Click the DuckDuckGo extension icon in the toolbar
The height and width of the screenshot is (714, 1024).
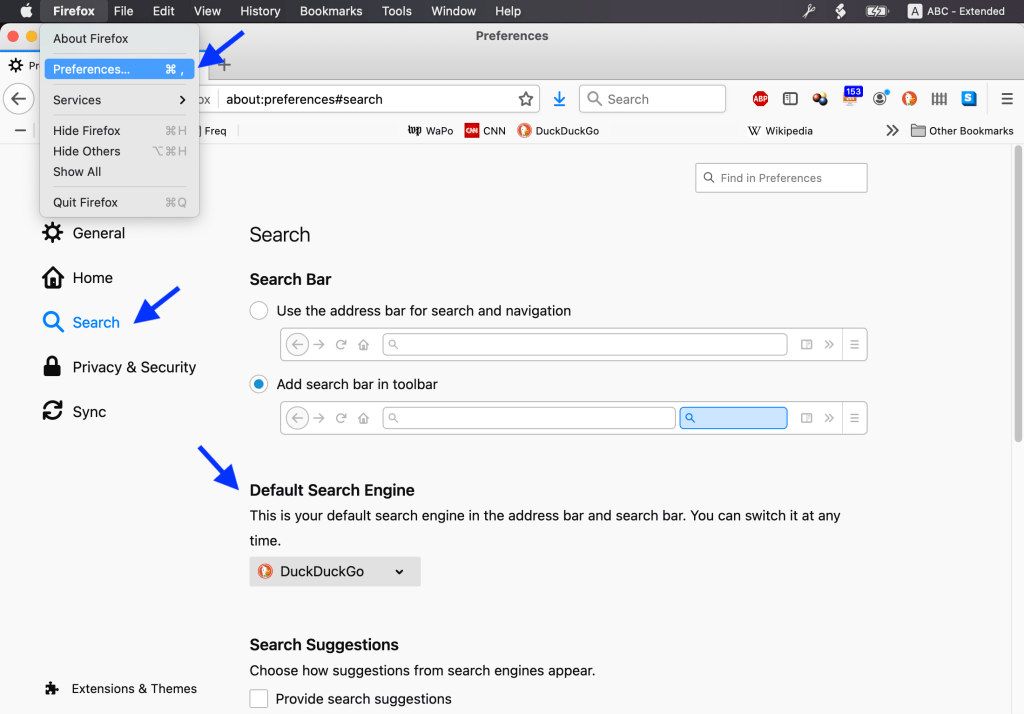[909, 99]
